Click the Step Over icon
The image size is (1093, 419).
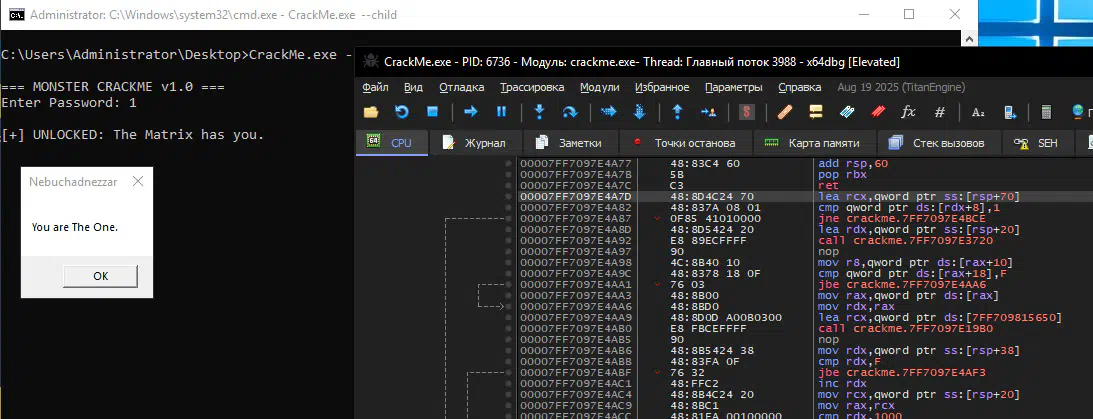(x=570, y=112)
